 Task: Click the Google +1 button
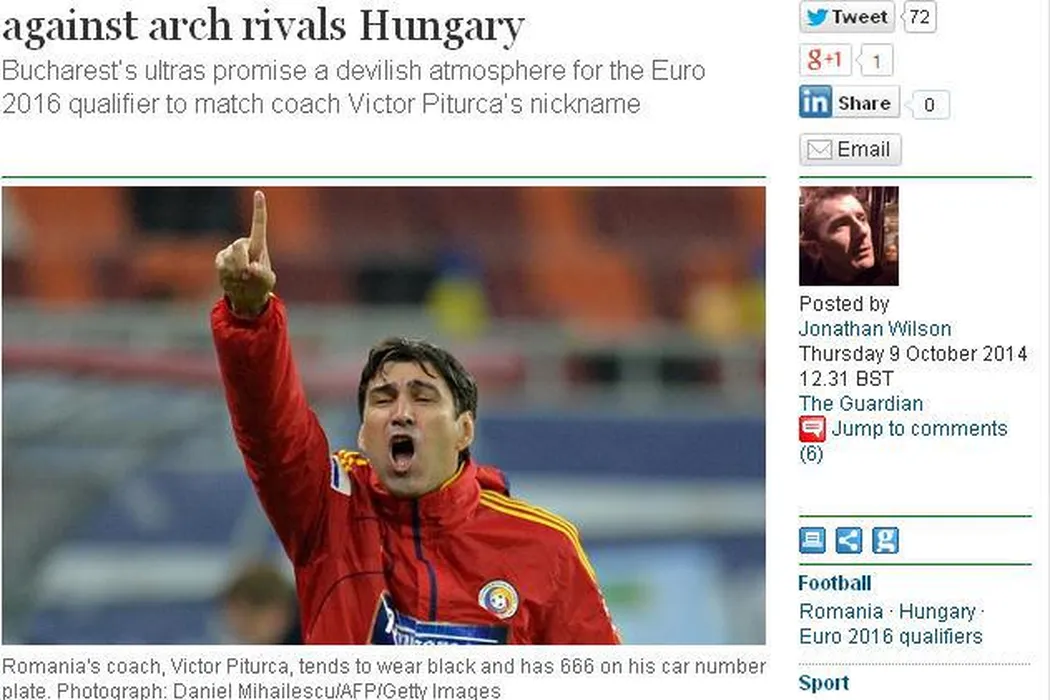point(825,60)
